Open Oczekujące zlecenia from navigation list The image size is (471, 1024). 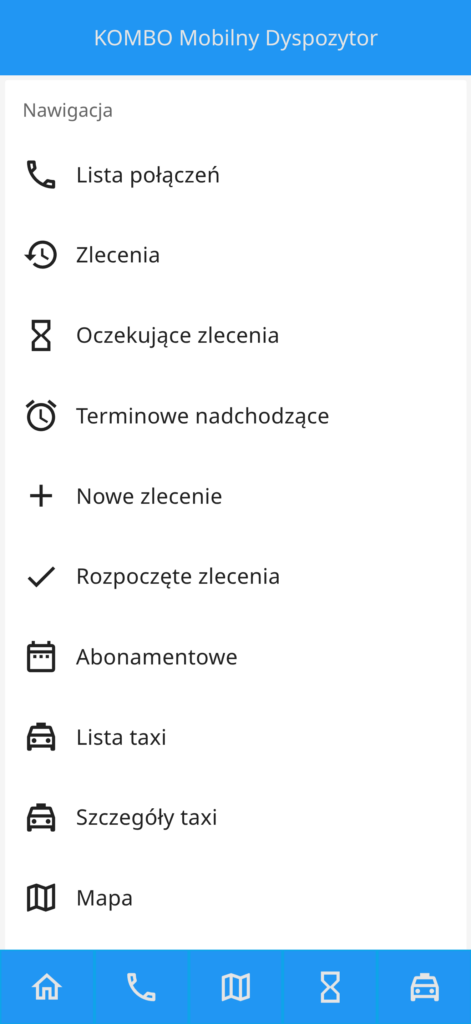tap(235, 335)
